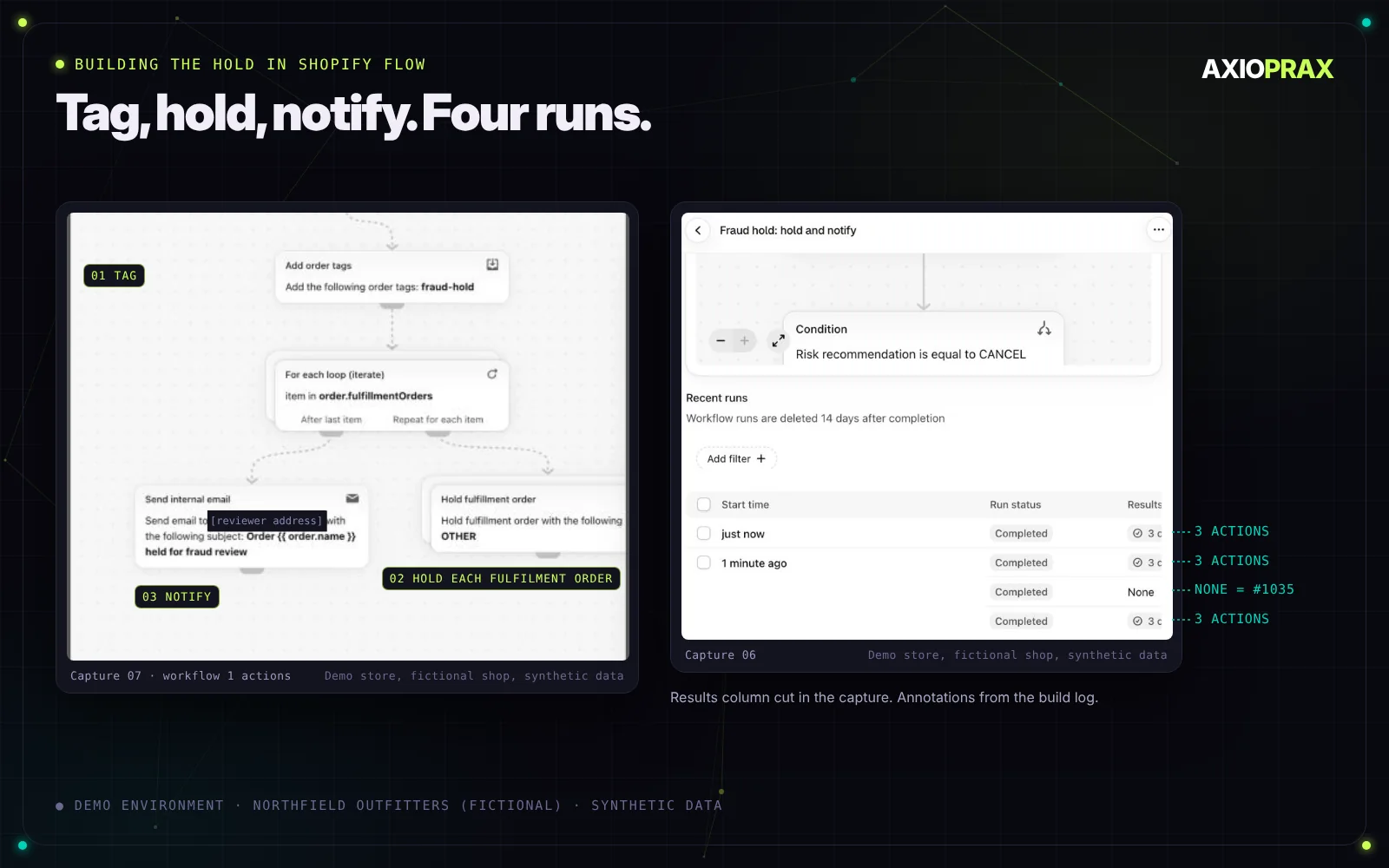
Task: Click the 'For each loop (iterate)' step title
Action: click(334, 375)
